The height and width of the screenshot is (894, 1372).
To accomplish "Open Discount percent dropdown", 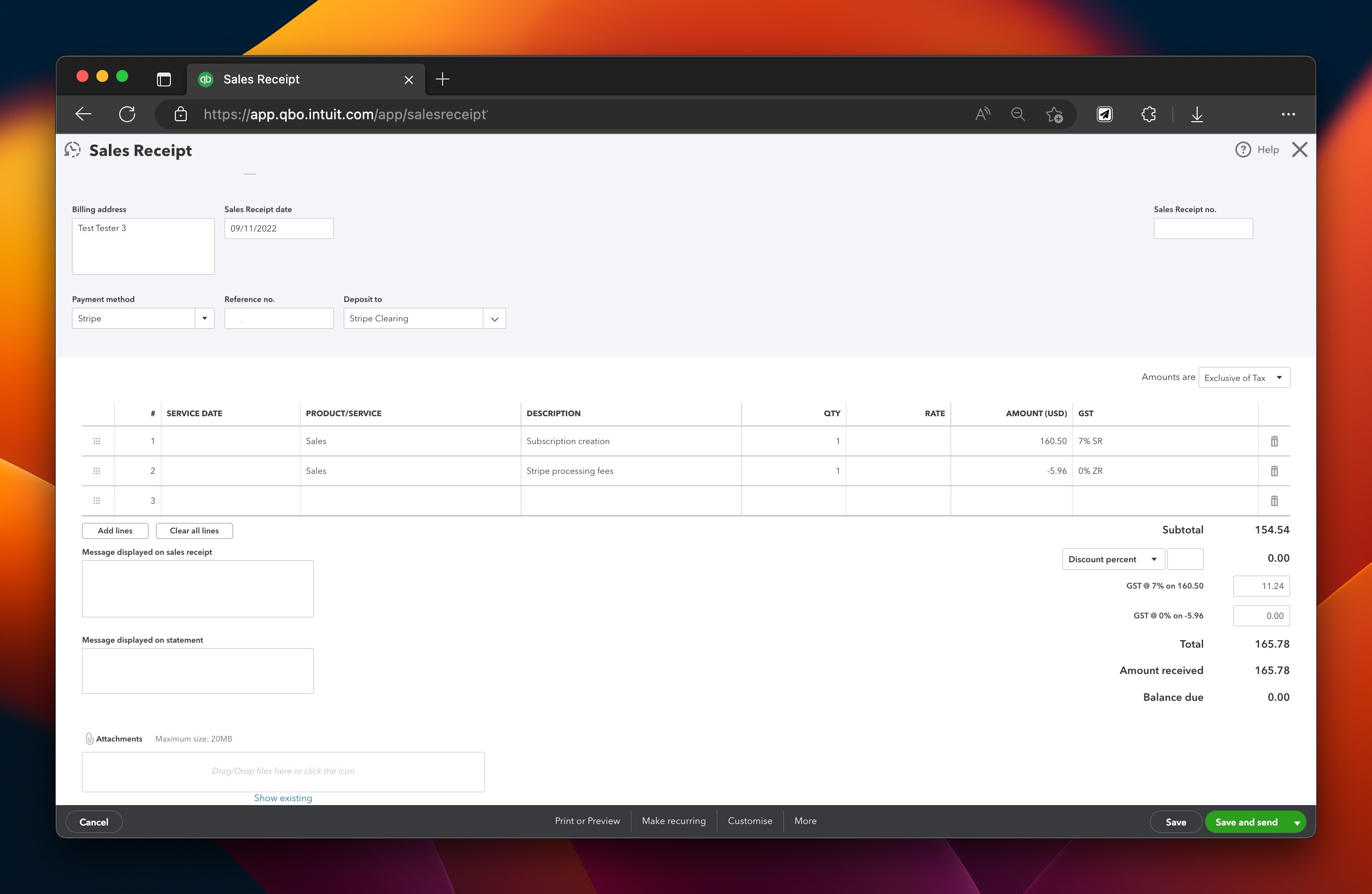I will (x=1113, y=559).
